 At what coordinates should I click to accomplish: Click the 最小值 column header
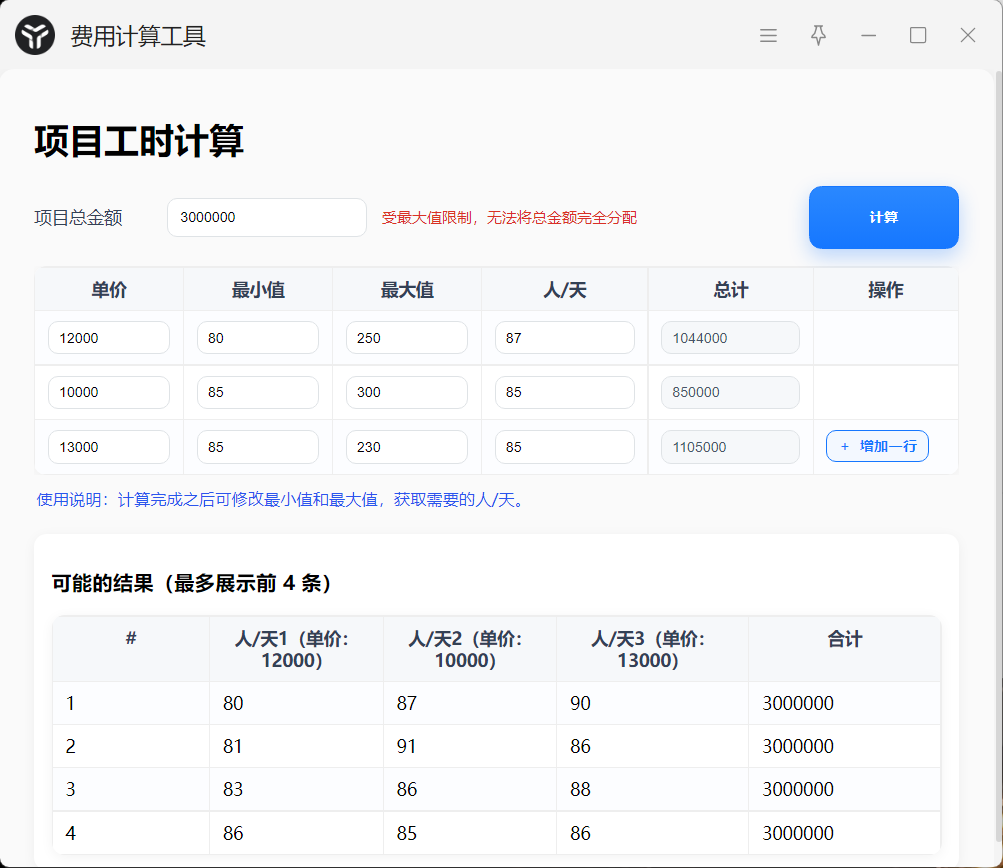[x=258, y=290]
